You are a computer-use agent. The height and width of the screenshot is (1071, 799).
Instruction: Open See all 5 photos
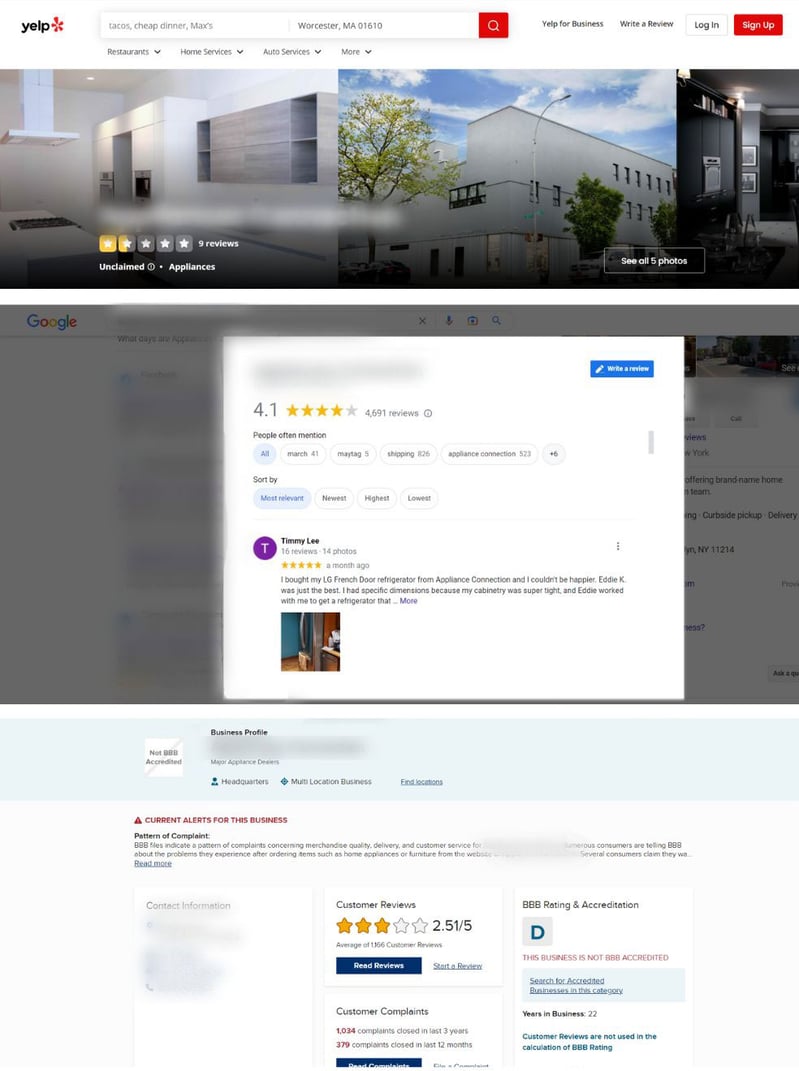[x=654, y=261]
